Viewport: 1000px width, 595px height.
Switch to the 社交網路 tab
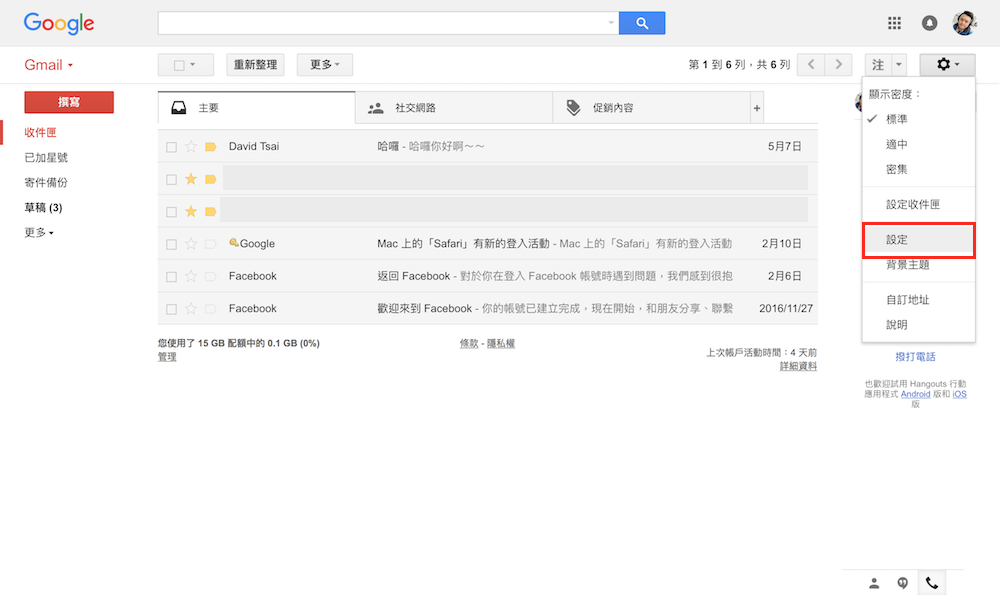point(415,108)
